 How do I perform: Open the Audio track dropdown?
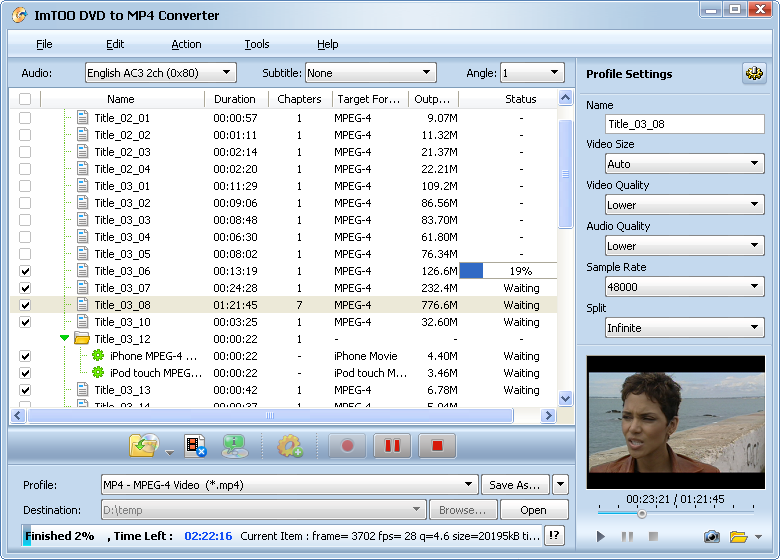[x=161, y=73]
